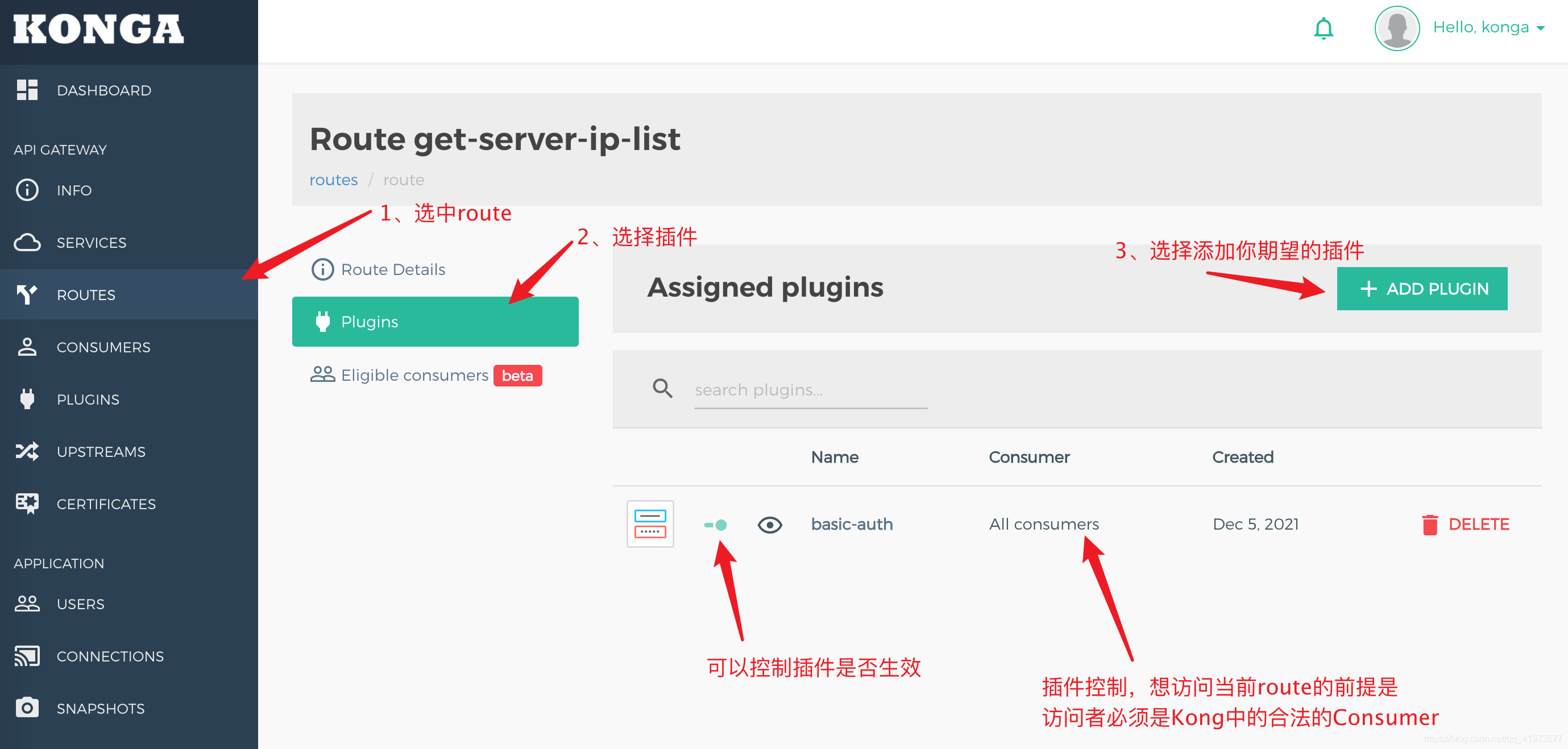Switch to Route Details tab
1568x749 pixels.
point(393,269)
